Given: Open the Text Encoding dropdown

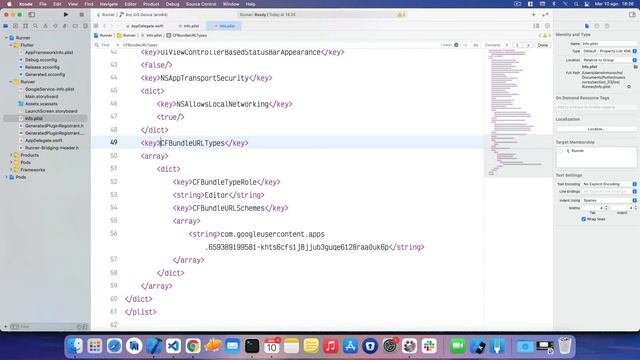Looking at the screenshot, I should (609, 184).
